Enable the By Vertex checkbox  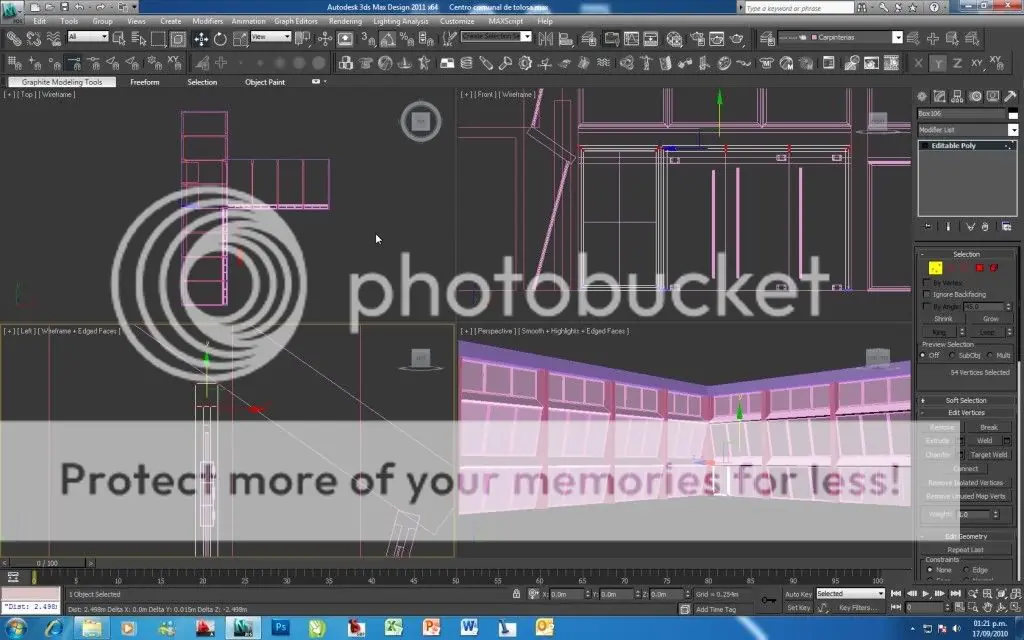[x=926, y=283]
